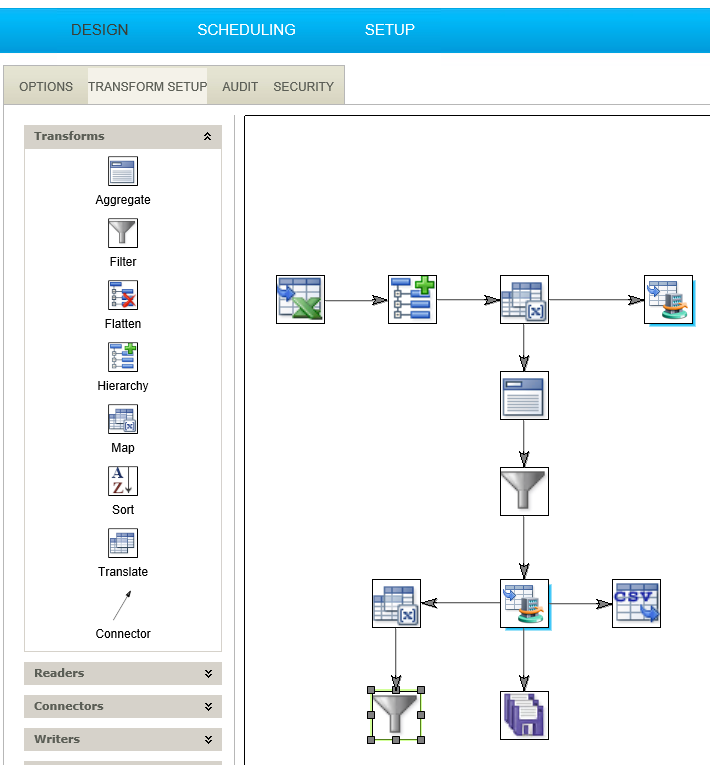Screen dimensions: 720x775
Task: Switch to the Options tab
Action: pyautogui.click(x=46, y=87)
